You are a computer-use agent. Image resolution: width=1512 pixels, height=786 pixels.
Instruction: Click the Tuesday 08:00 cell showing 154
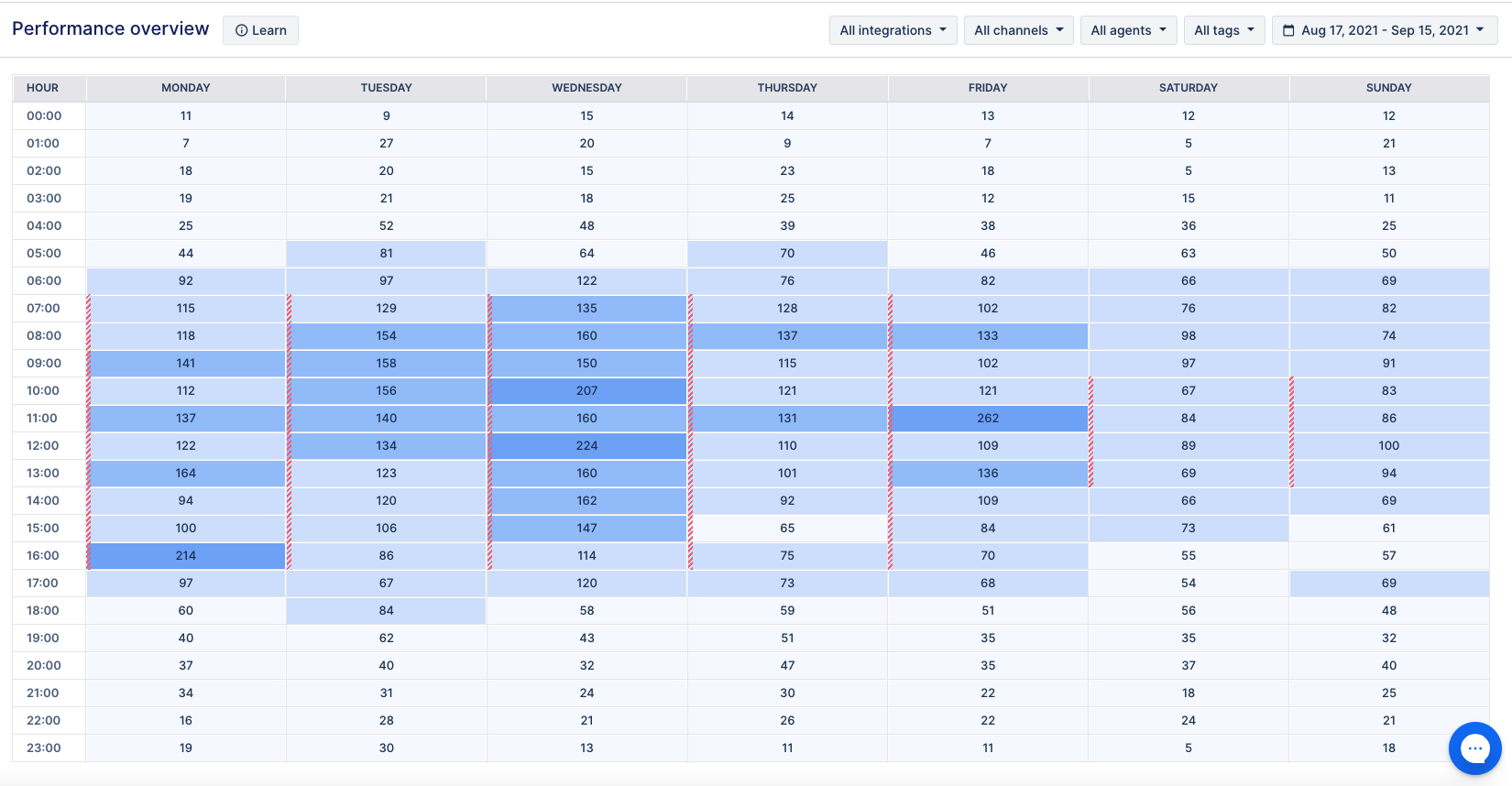point(387,335)
